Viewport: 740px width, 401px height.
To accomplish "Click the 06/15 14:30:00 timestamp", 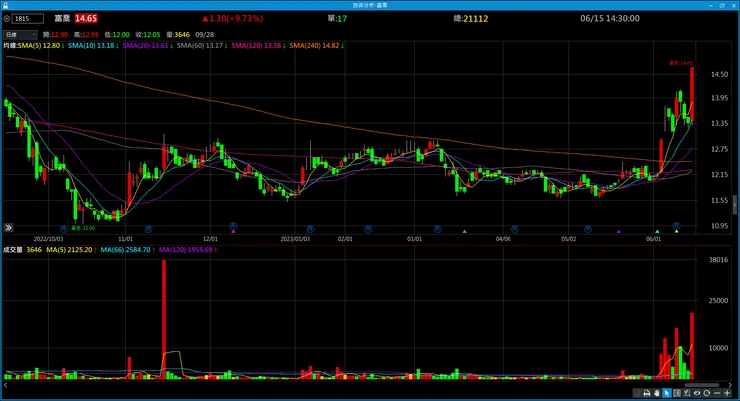I will tap(610, 18).
